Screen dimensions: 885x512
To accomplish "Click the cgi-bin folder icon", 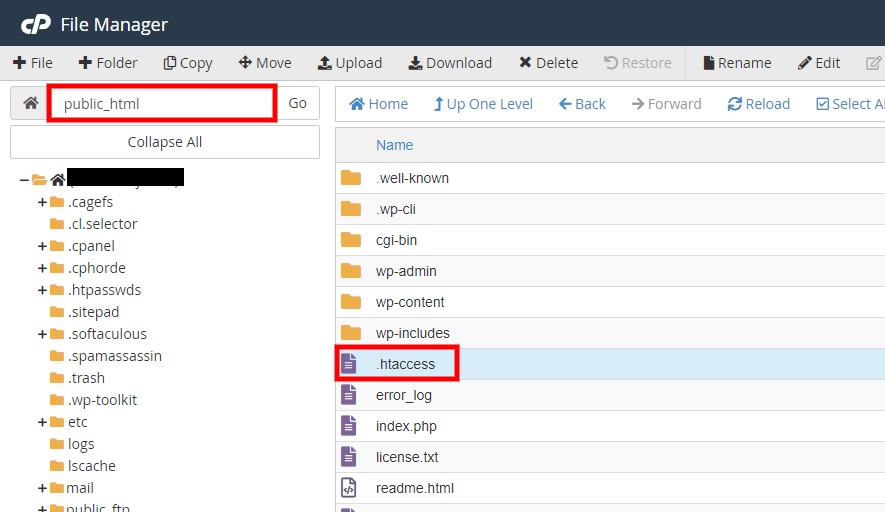I will coord(351,240).
